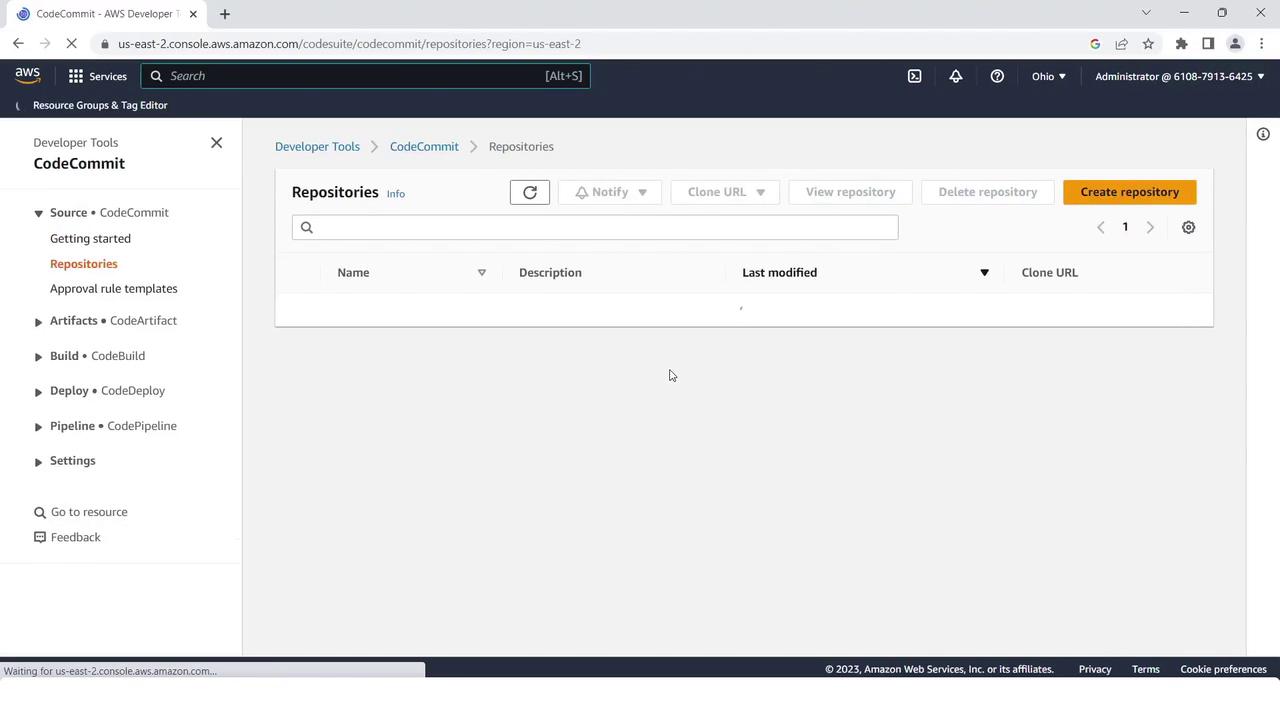Image resolution: width=1280 pixels, height=720 pixels.
Task: Collapse the Source CodeCommit section
Action: [x=38, y=213]
